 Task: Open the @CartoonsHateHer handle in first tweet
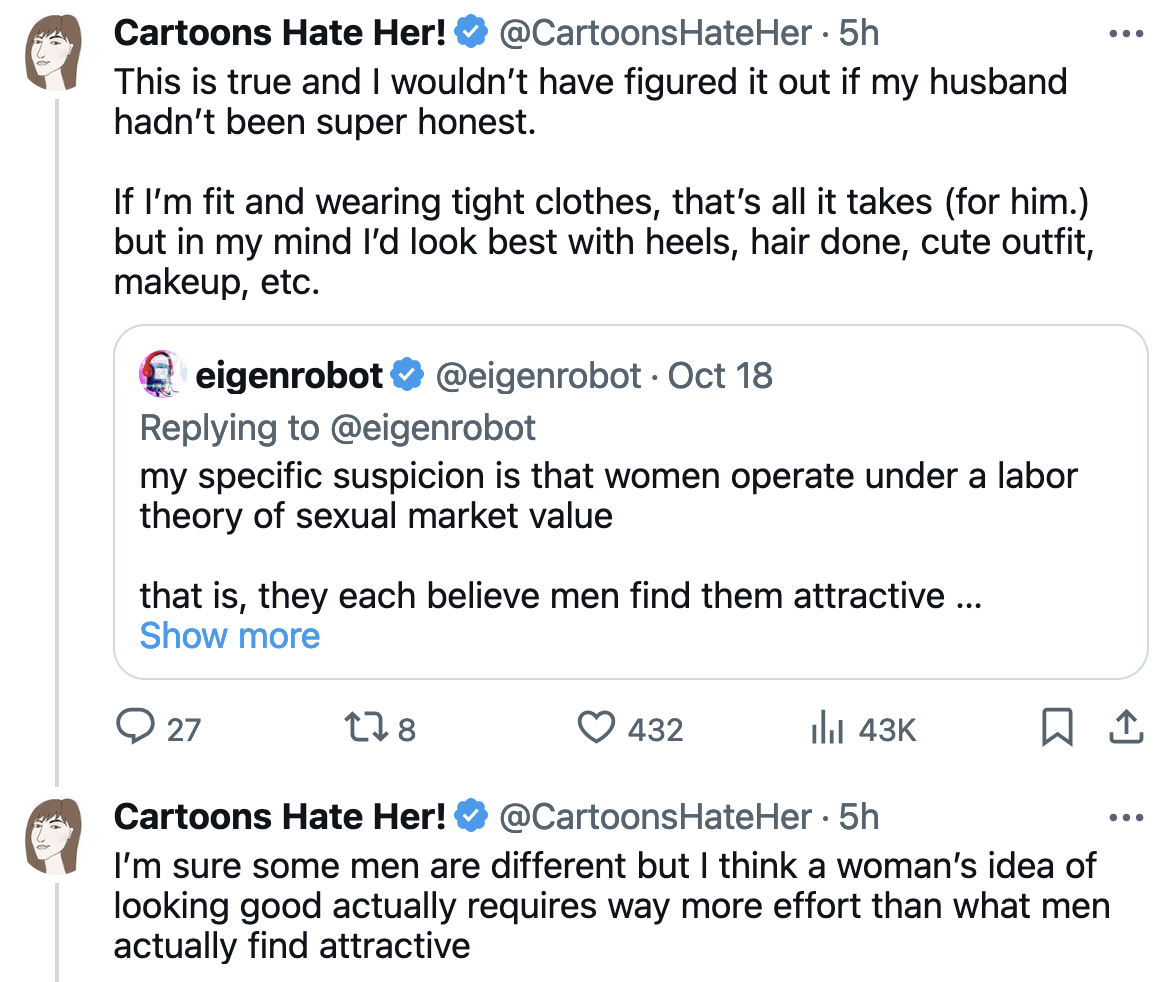click(655, 34)
